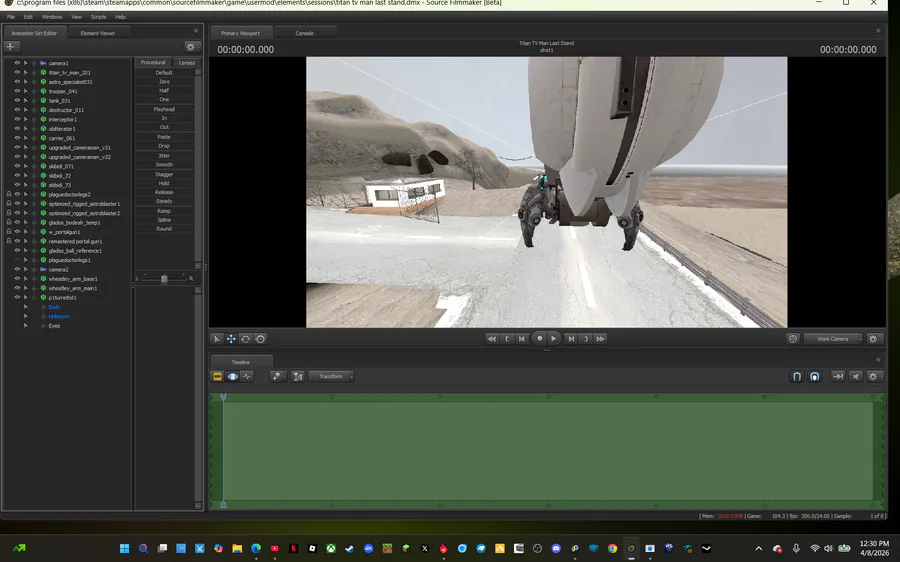Open the Transform dropdown in timeline toolbar

[331, 377]
